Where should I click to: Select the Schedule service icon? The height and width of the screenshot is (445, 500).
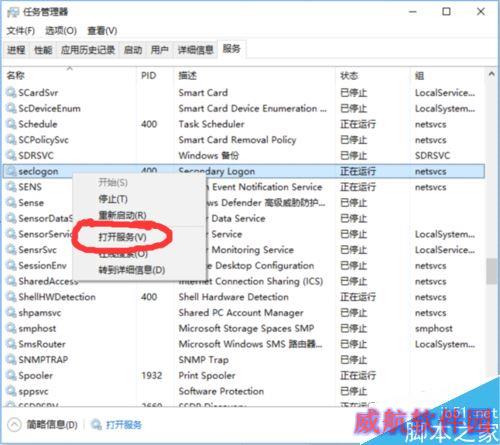12,124
